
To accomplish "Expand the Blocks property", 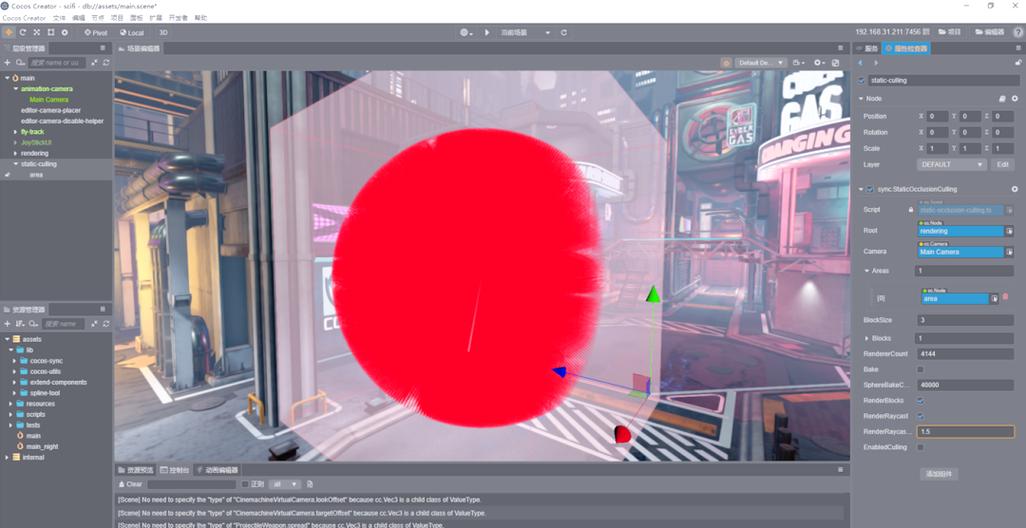I will (x=867, y=338).
